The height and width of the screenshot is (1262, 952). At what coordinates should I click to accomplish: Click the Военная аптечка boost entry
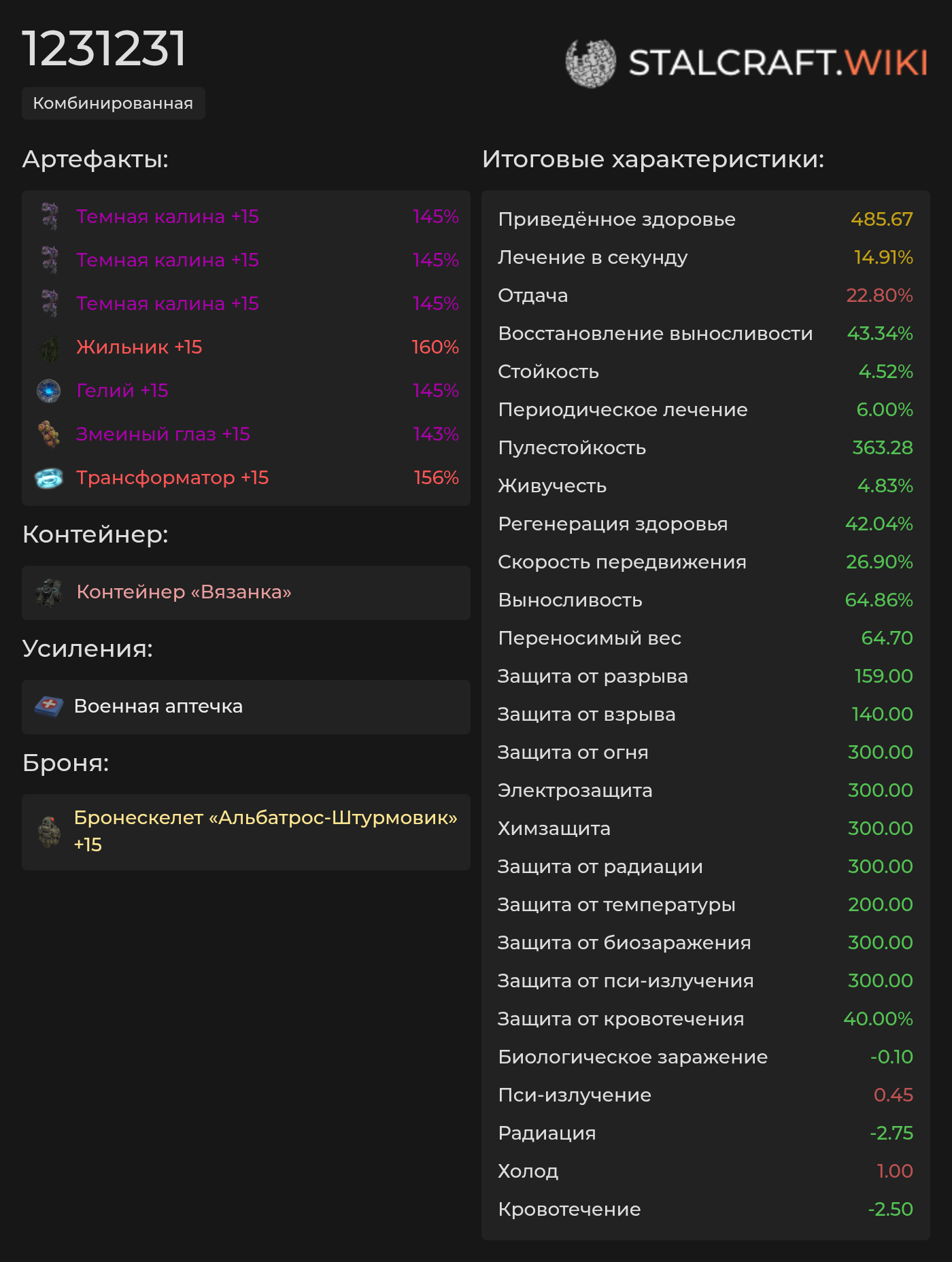[158, 706]
